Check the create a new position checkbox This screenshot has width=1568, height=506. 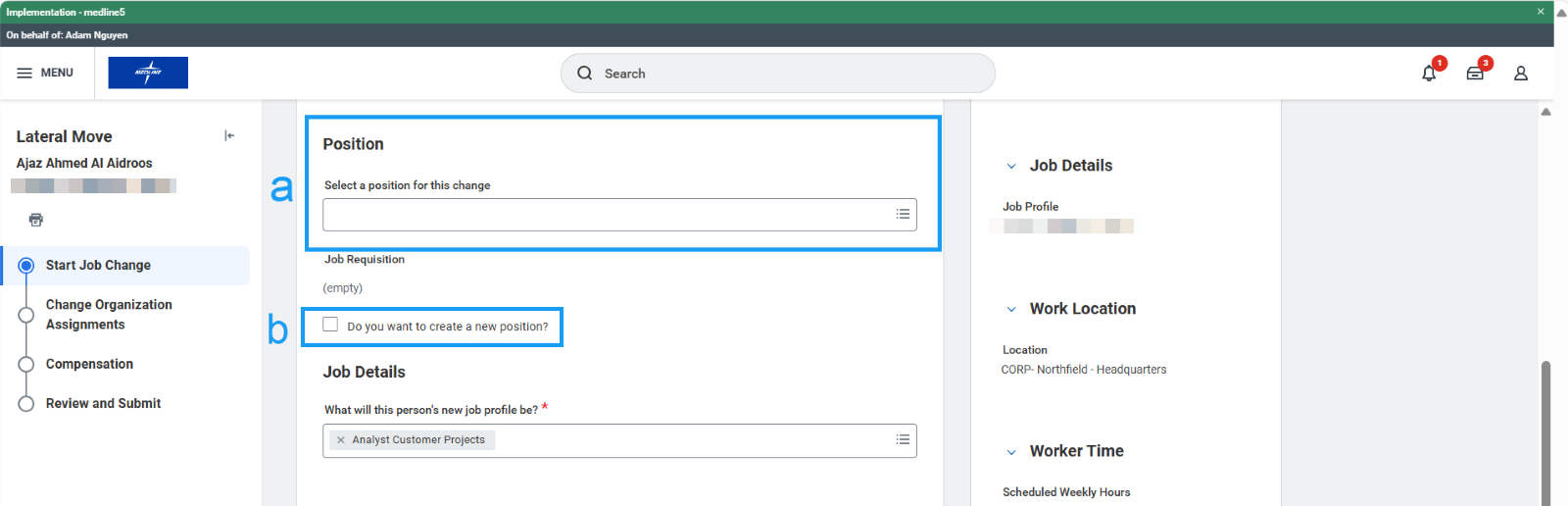[330, 325]
